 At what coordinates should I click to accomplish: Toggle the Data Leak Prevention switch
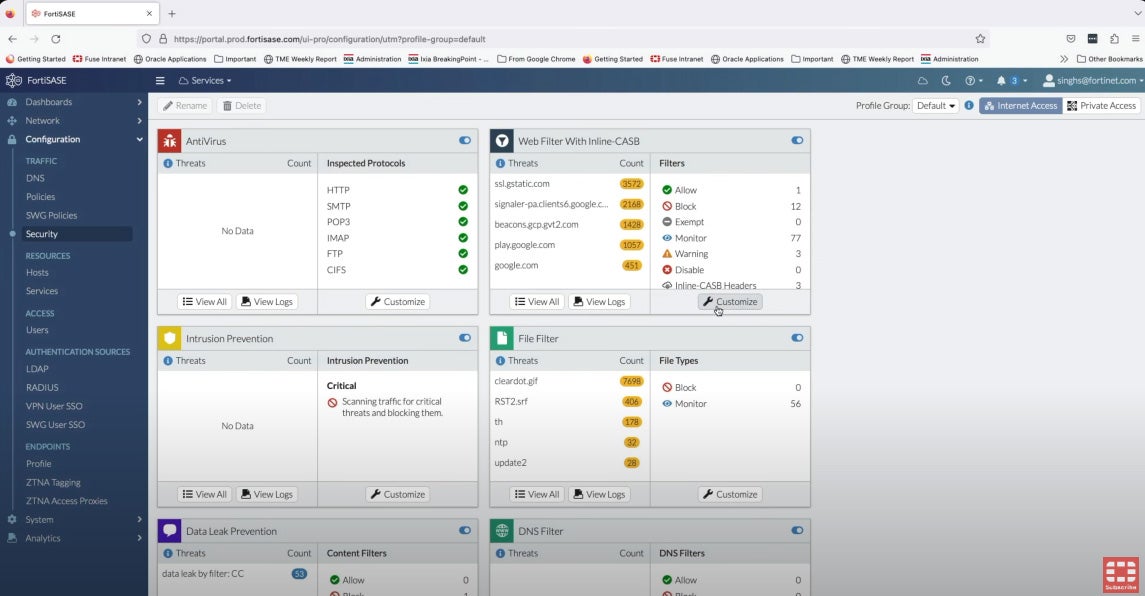click(x=464, y=530)
